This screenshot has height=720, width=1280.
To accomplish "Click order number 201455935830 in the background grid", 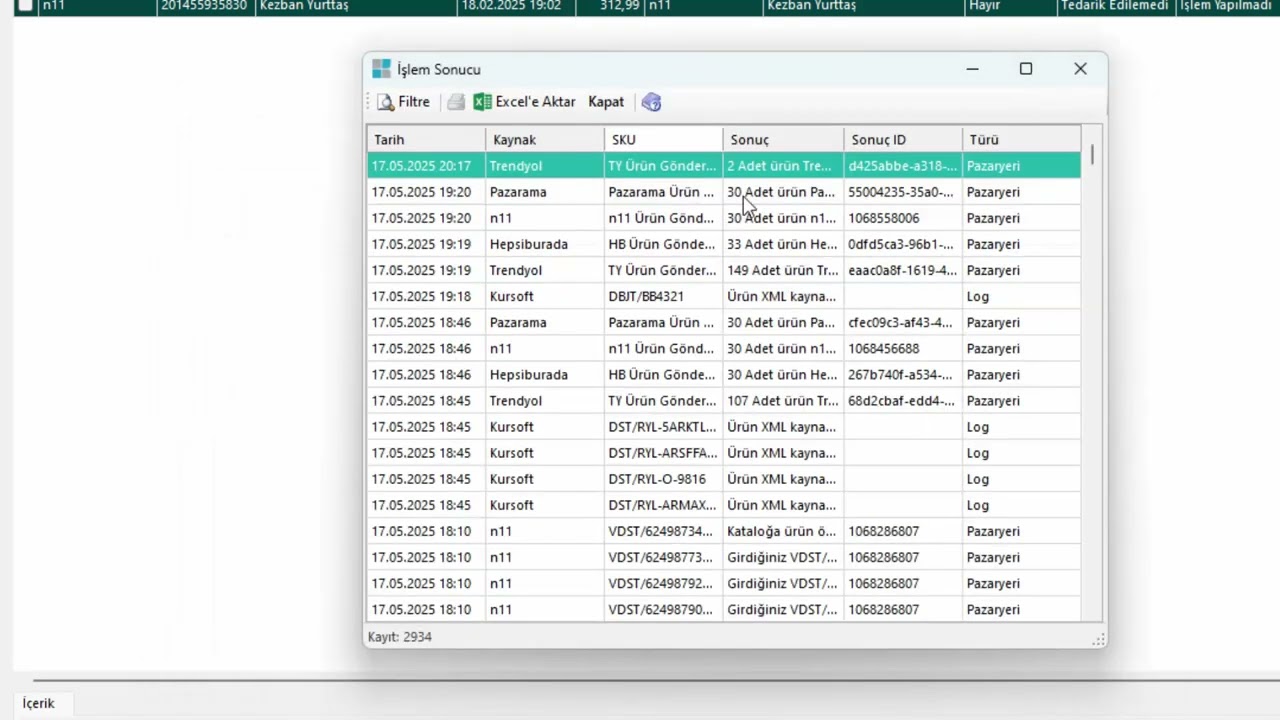I will (204, 6).
